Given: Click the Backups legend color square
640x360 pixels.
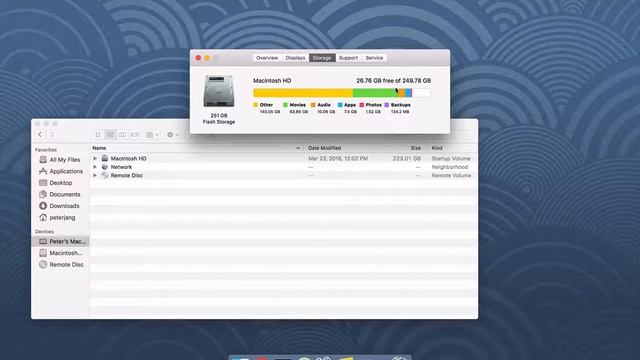Looking at the screenshot, I should [387, 105].
